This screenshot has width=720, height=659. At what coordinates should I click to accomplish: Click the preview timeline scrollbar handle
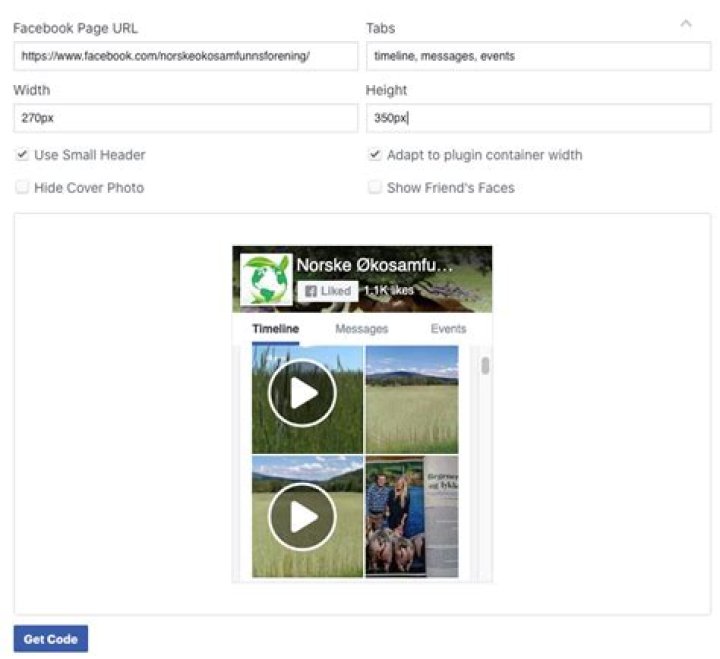pos(485,366)
